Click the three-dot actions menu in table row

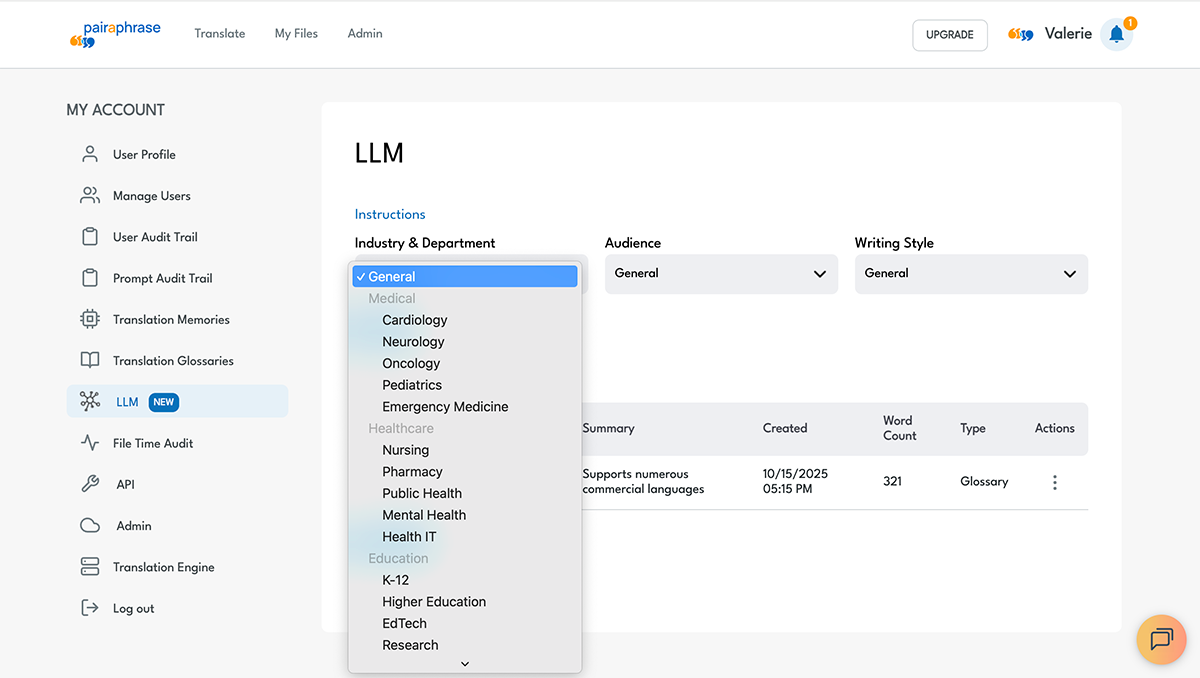click(1054, 482)
